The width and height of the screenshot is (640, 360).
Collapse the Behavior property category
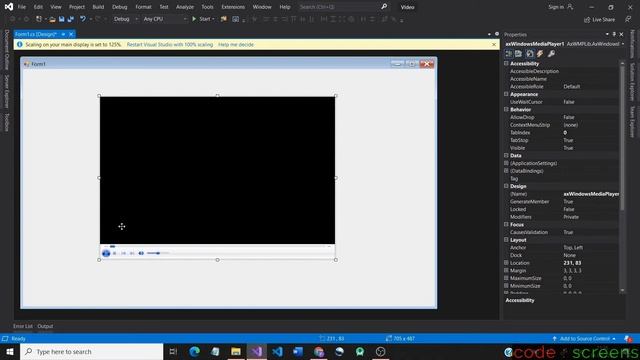(506, 109)
